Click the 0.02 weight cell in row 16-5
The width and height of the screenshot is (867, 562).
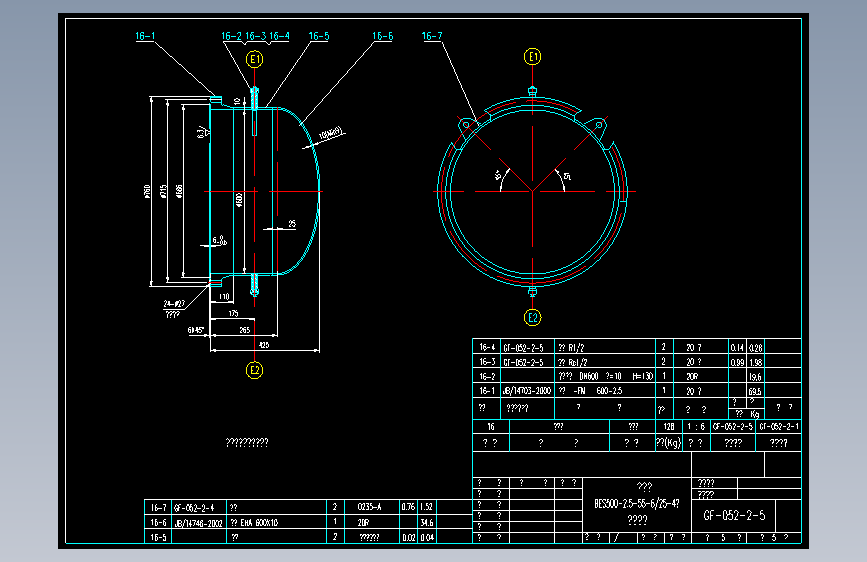coord(409,538)
